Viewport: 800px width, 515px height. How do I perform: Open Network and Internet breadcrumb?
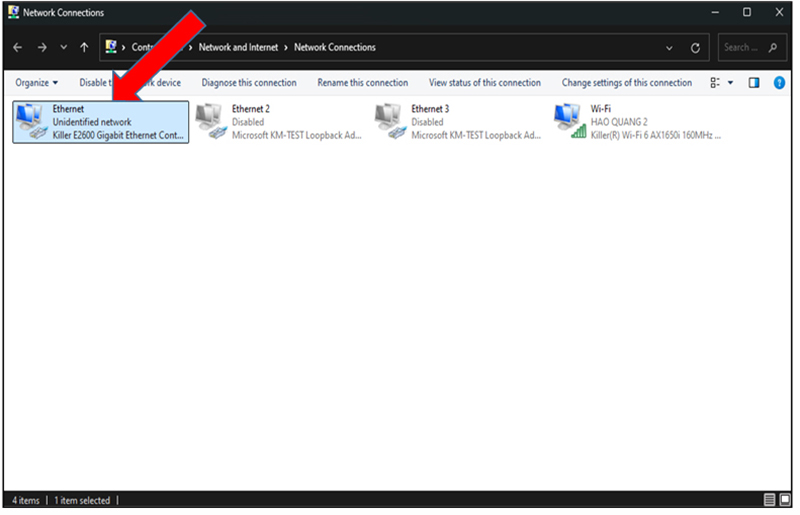(238, 47)
